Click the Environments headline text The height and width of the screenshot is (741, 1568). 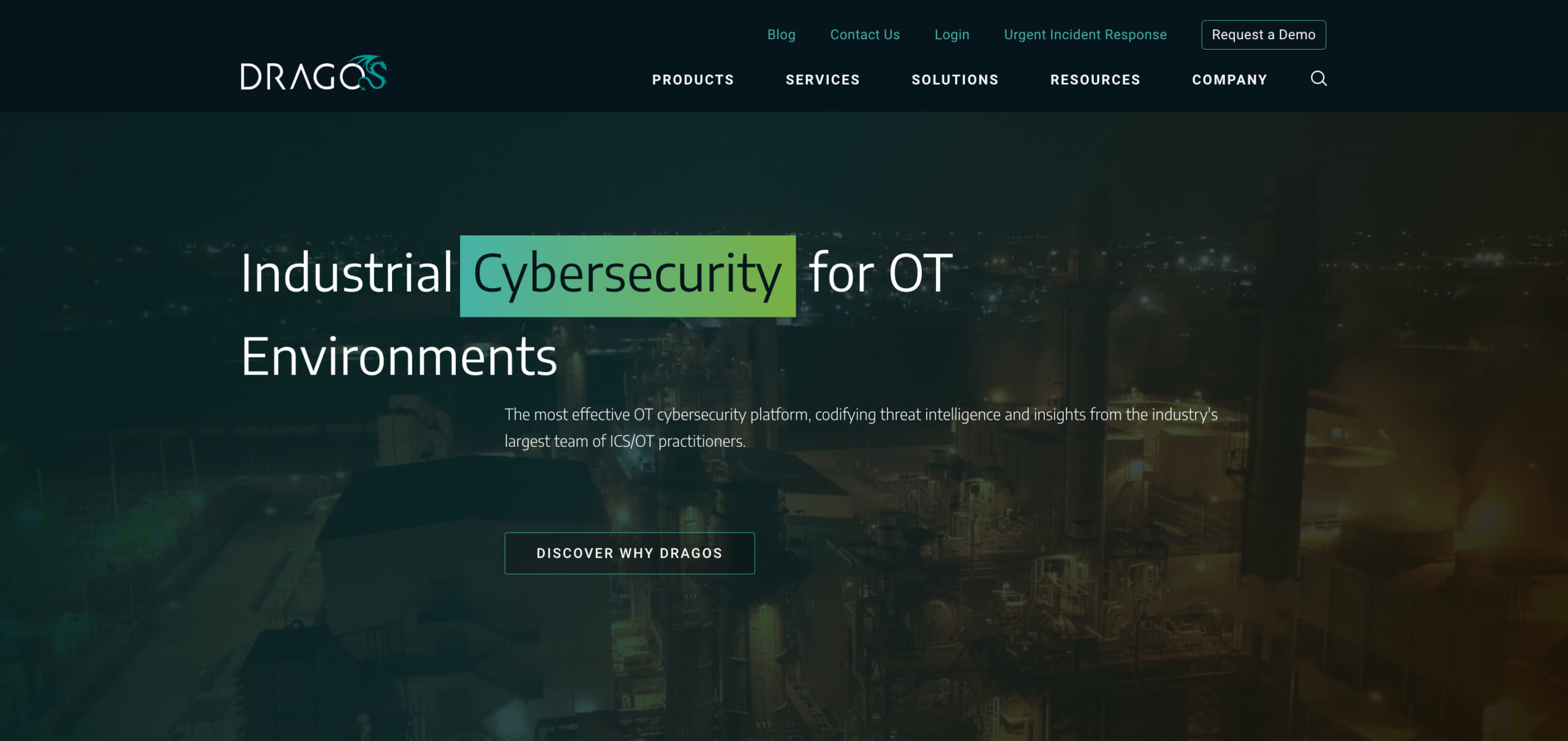click(399, 357)
